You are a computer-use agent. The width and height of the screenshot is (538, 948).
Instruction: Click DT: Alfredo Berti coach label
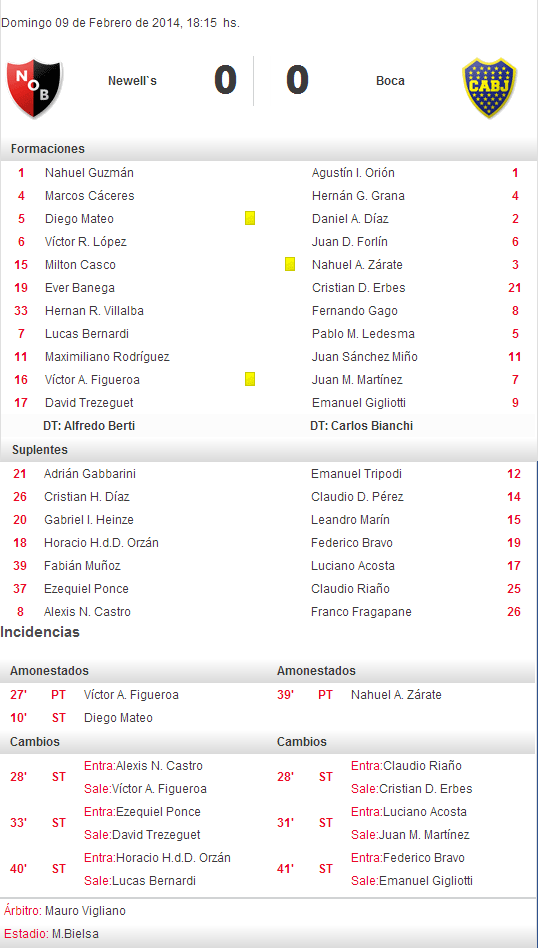89,426
